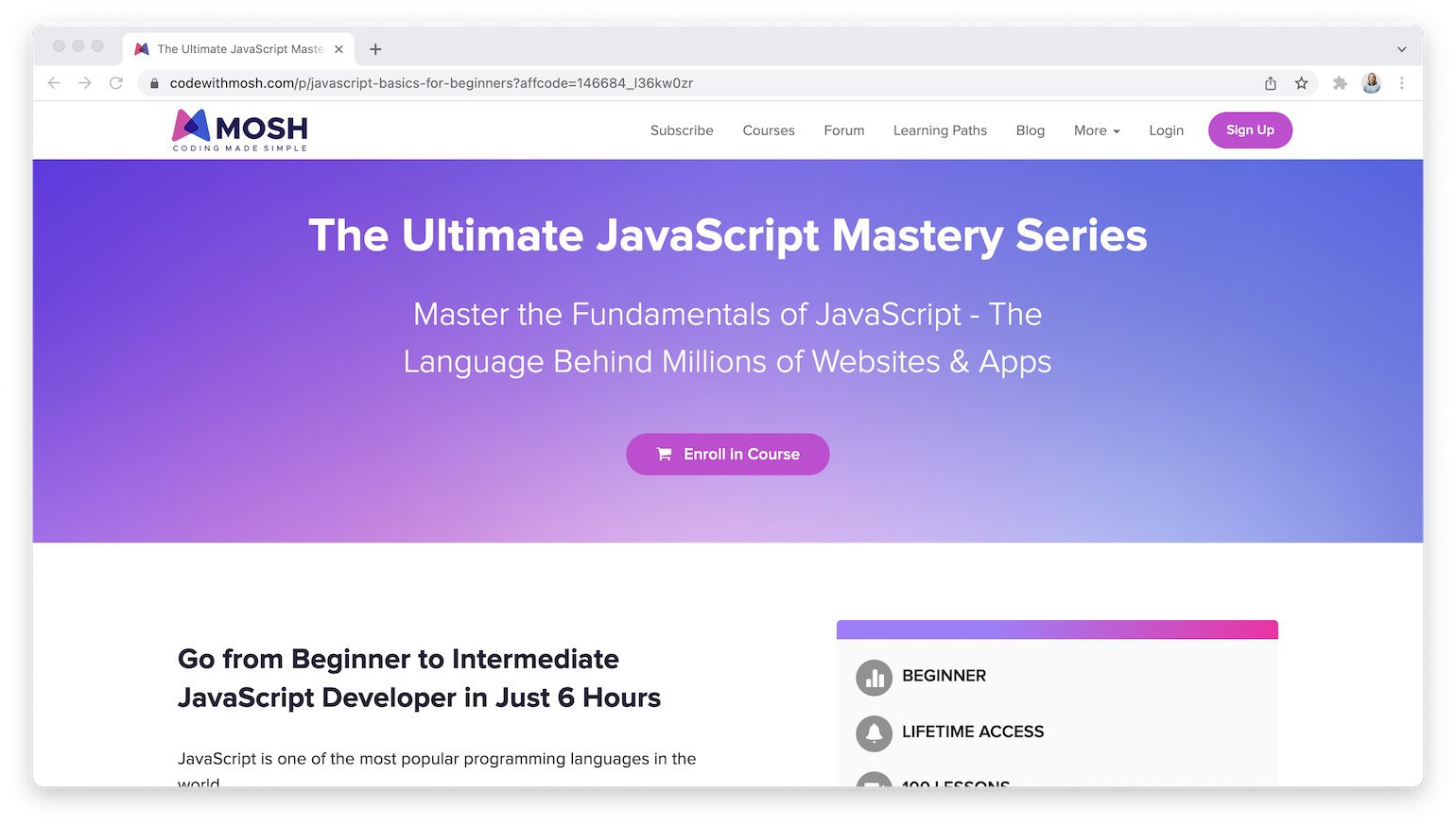The height and width of the screenshot is (827, 1456).
Task: Click the Enroll in Course button
Action: pos(727,455)
